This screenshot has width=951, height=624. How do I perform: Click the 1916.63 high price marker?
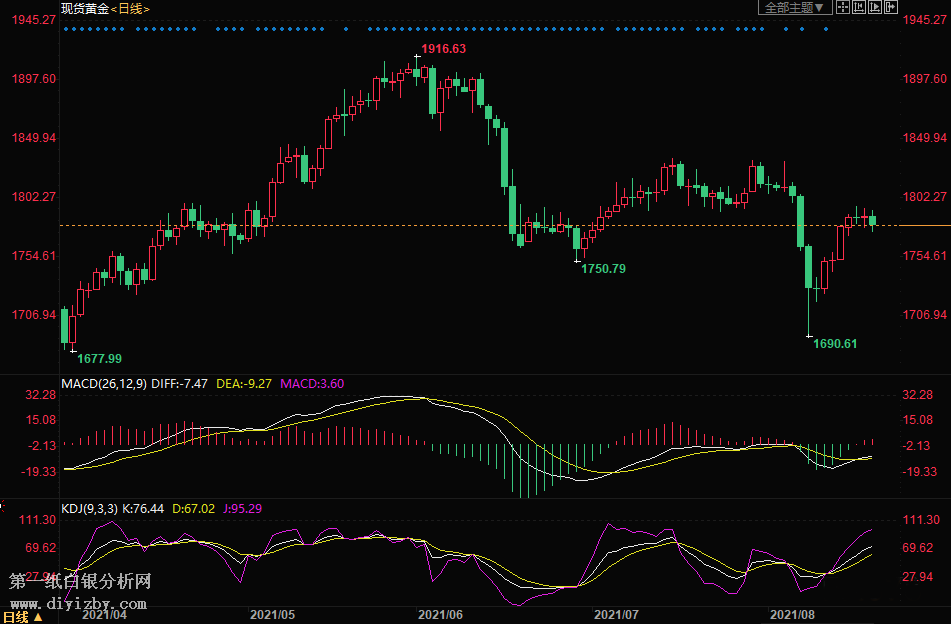pos(443,49)
